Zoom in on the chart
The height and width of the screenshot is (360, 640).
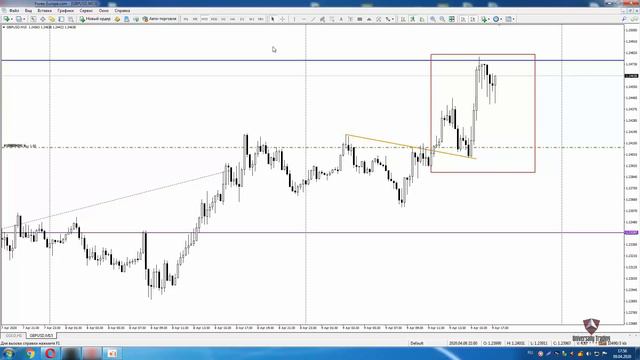click(433, 19)
